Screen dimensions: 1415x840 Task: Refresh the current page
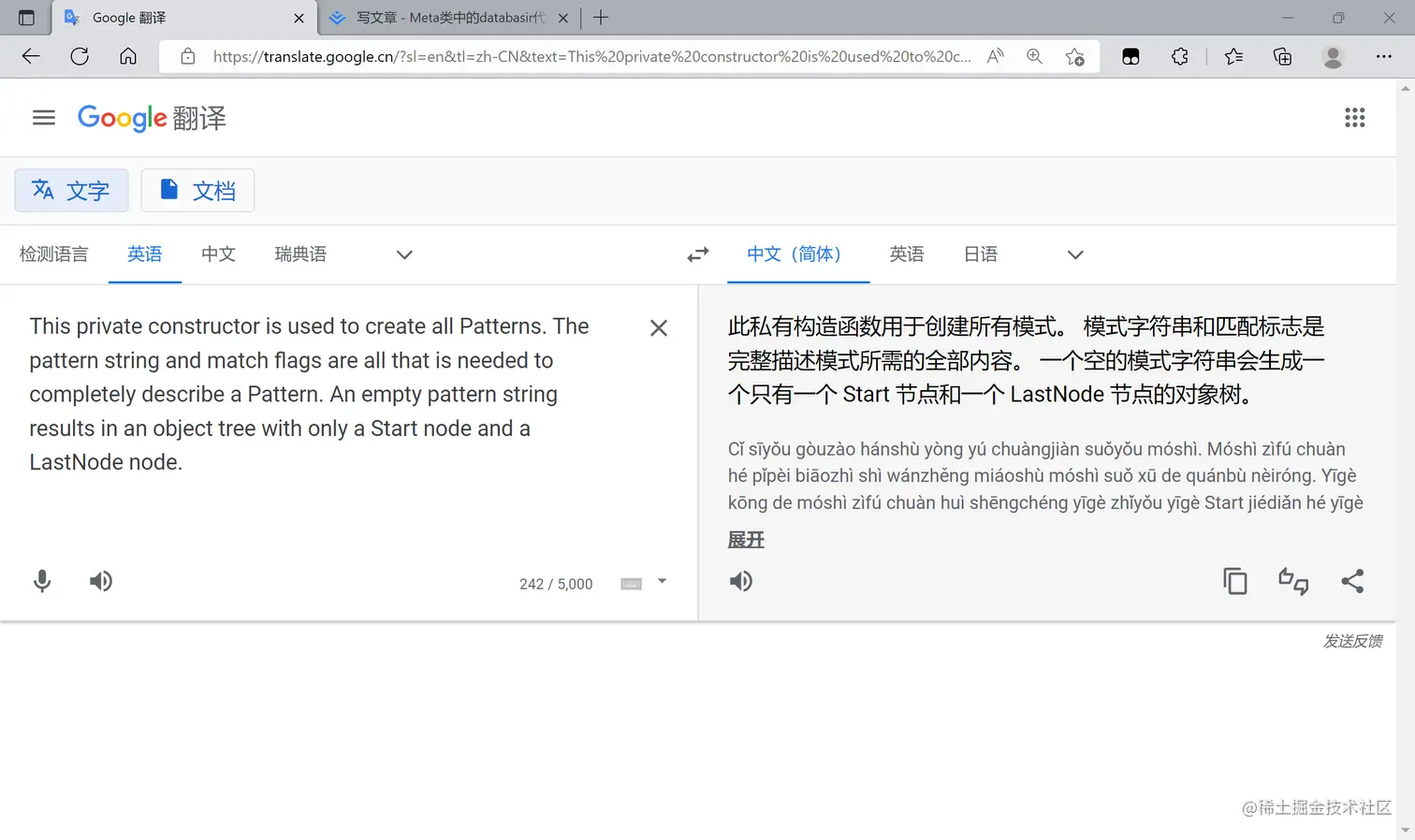(80, 56)
